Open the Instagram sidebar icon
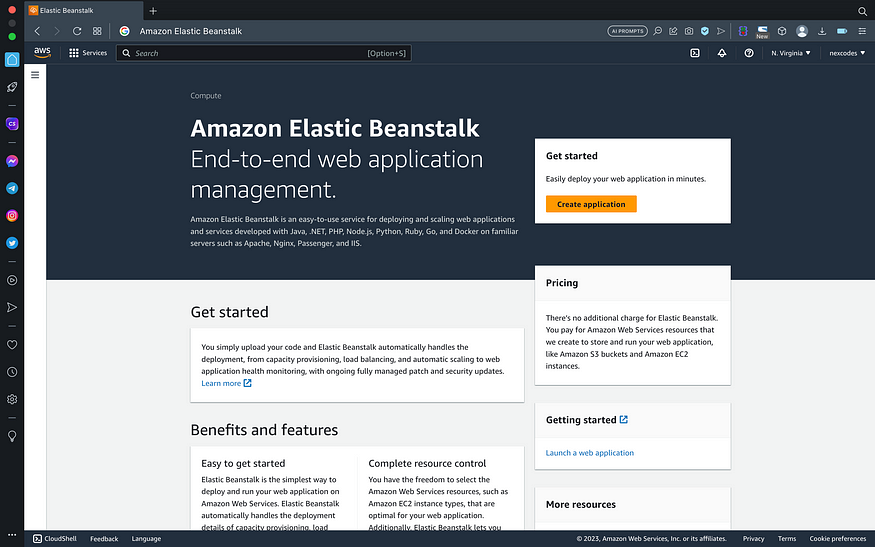The width and height of the screenshot is (875, 547). [x=12, y=215]
